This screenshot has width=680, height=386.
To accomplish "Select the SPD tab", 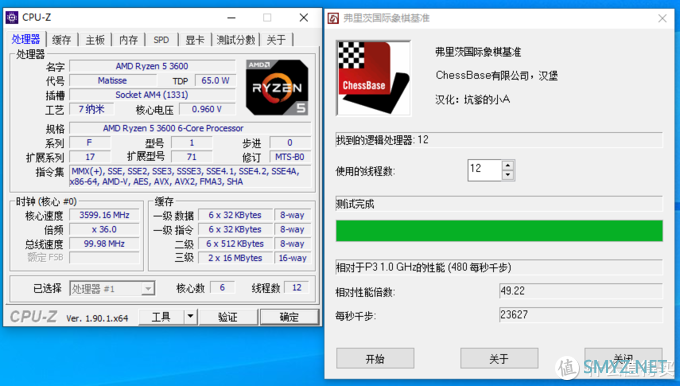I will (161, 40).
